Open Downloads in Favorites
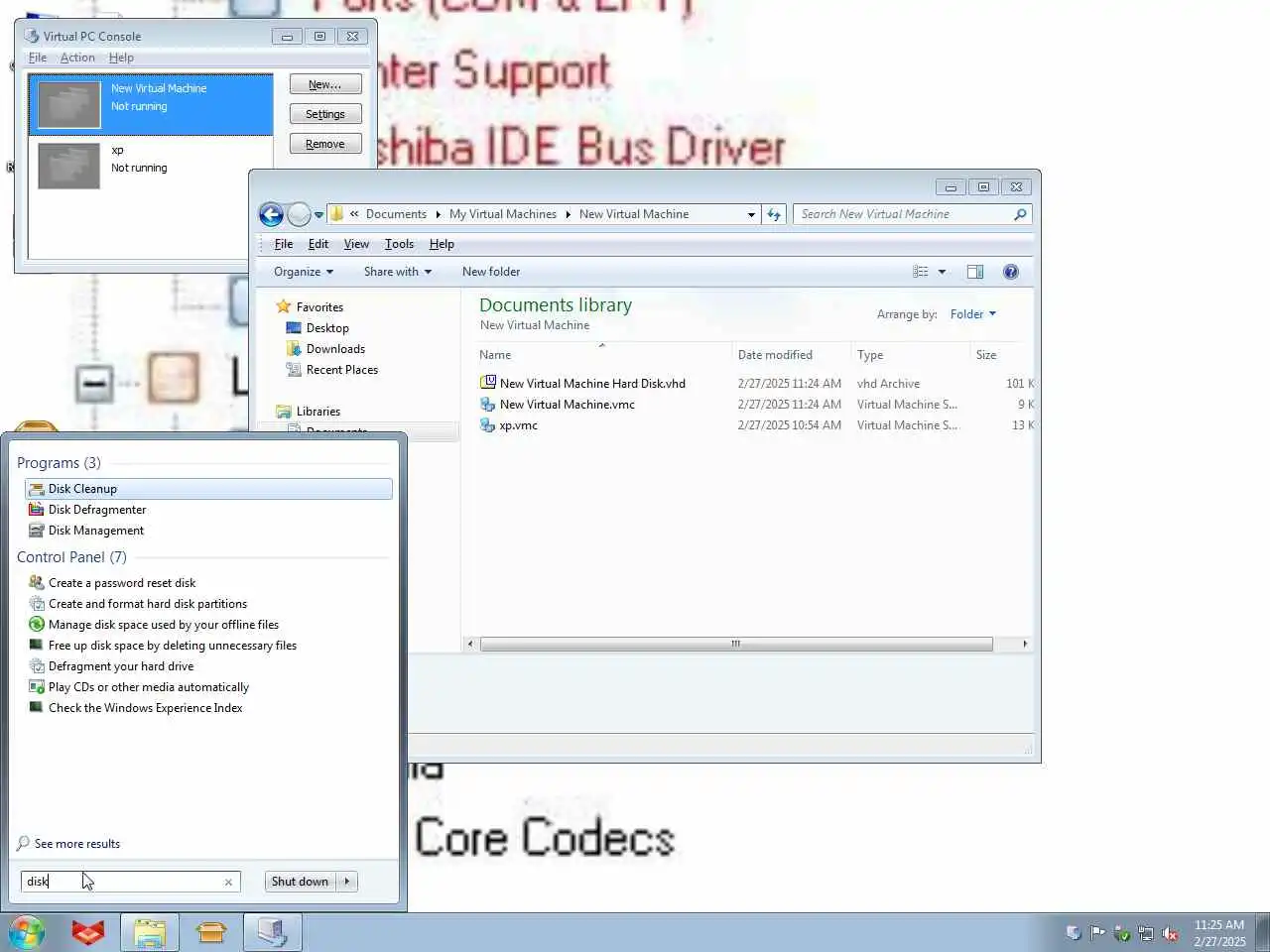The image size is (1270, 952). pyautogui.click(x=335, y=349)
